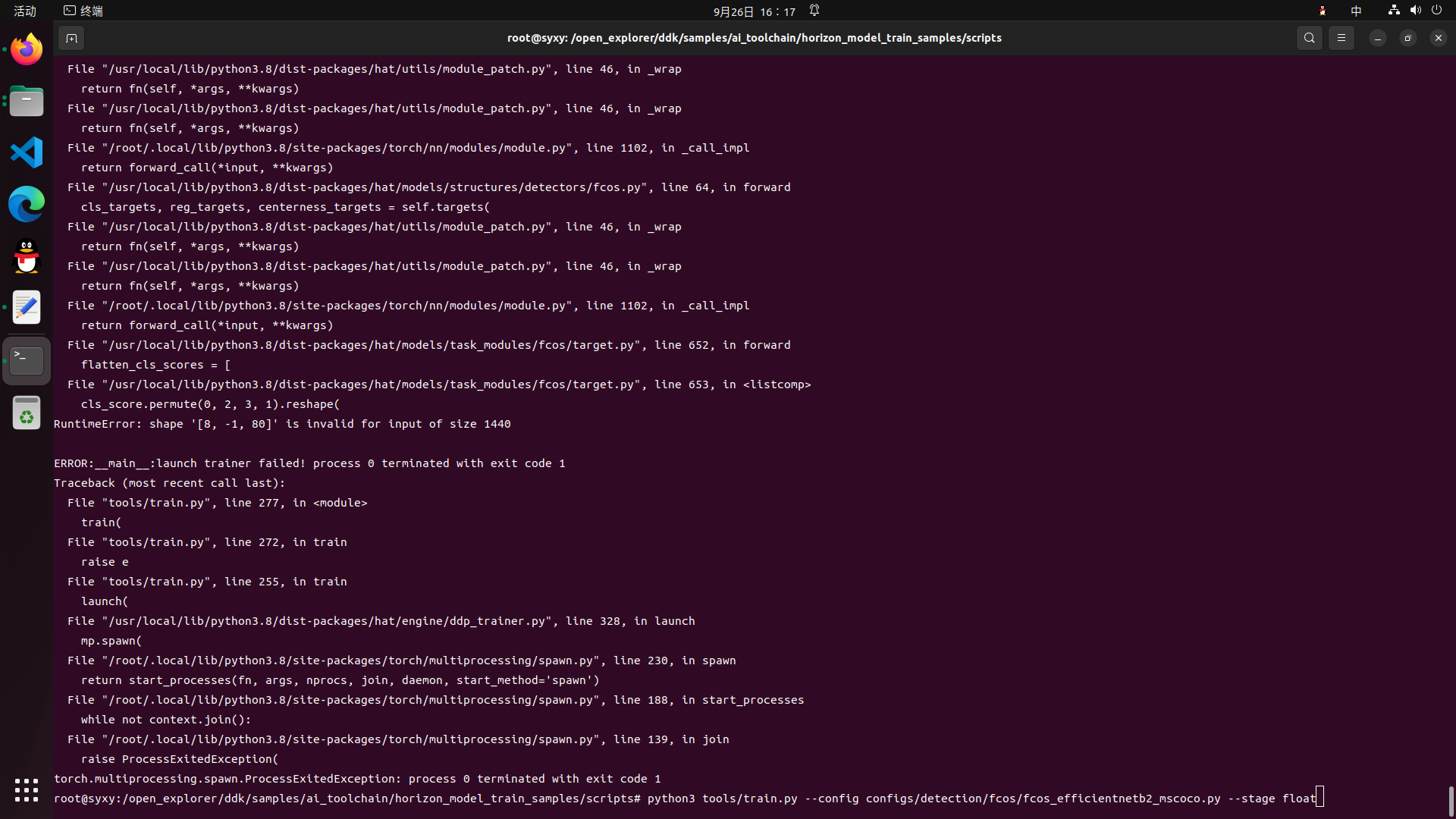Click the terminal vertical scrollbar
This screenshot has width=1456, height=819.
point(1451,800)
